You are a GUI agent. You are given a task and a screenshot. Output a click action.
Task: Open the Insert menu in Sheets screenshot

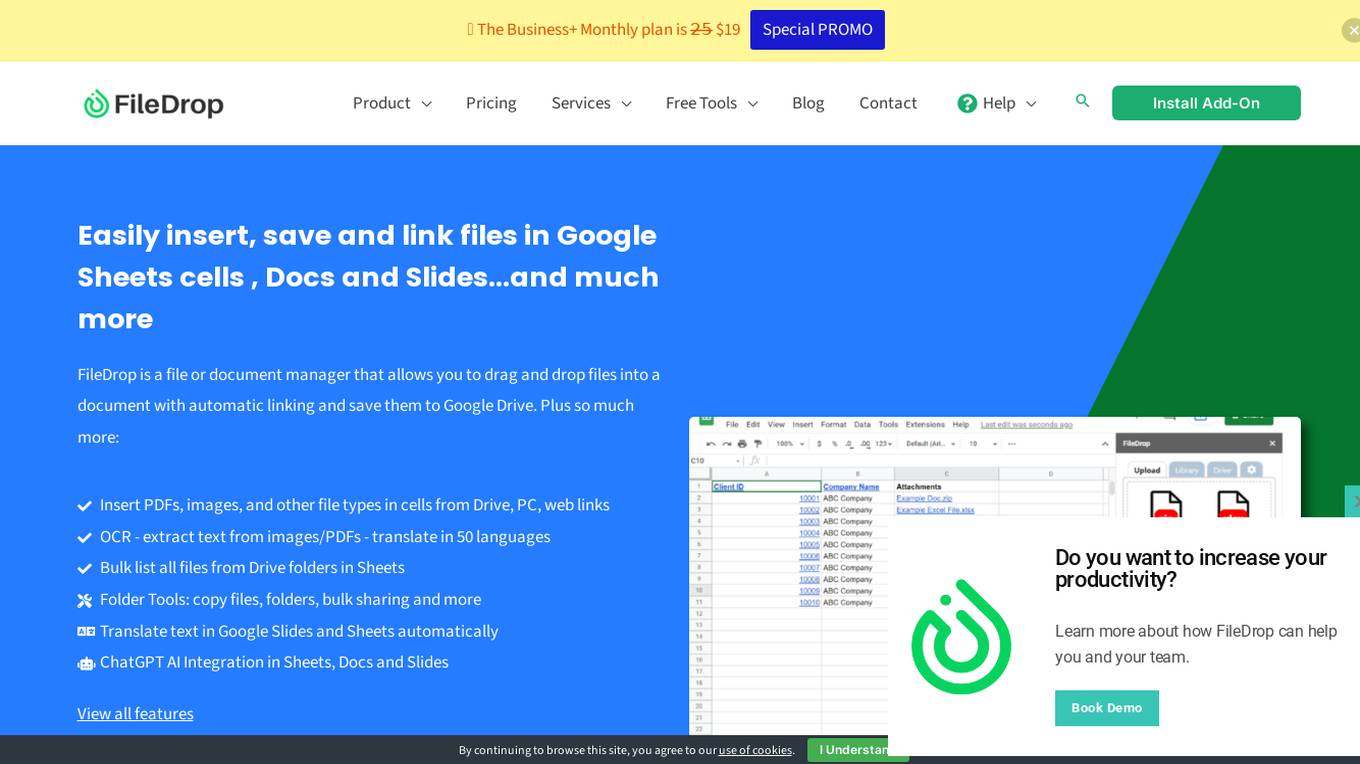(803, 424)
